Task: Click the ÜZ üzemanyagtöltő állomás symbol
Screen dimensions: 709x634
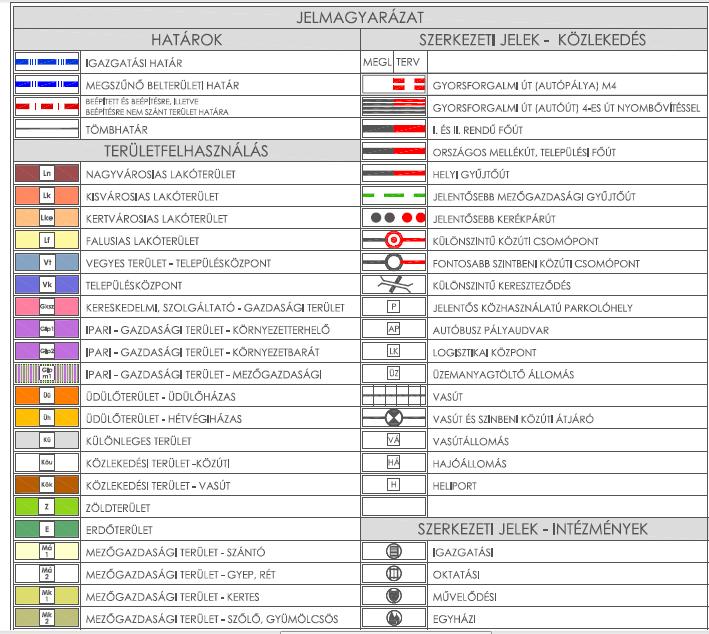Action: (x=394, y=373)
